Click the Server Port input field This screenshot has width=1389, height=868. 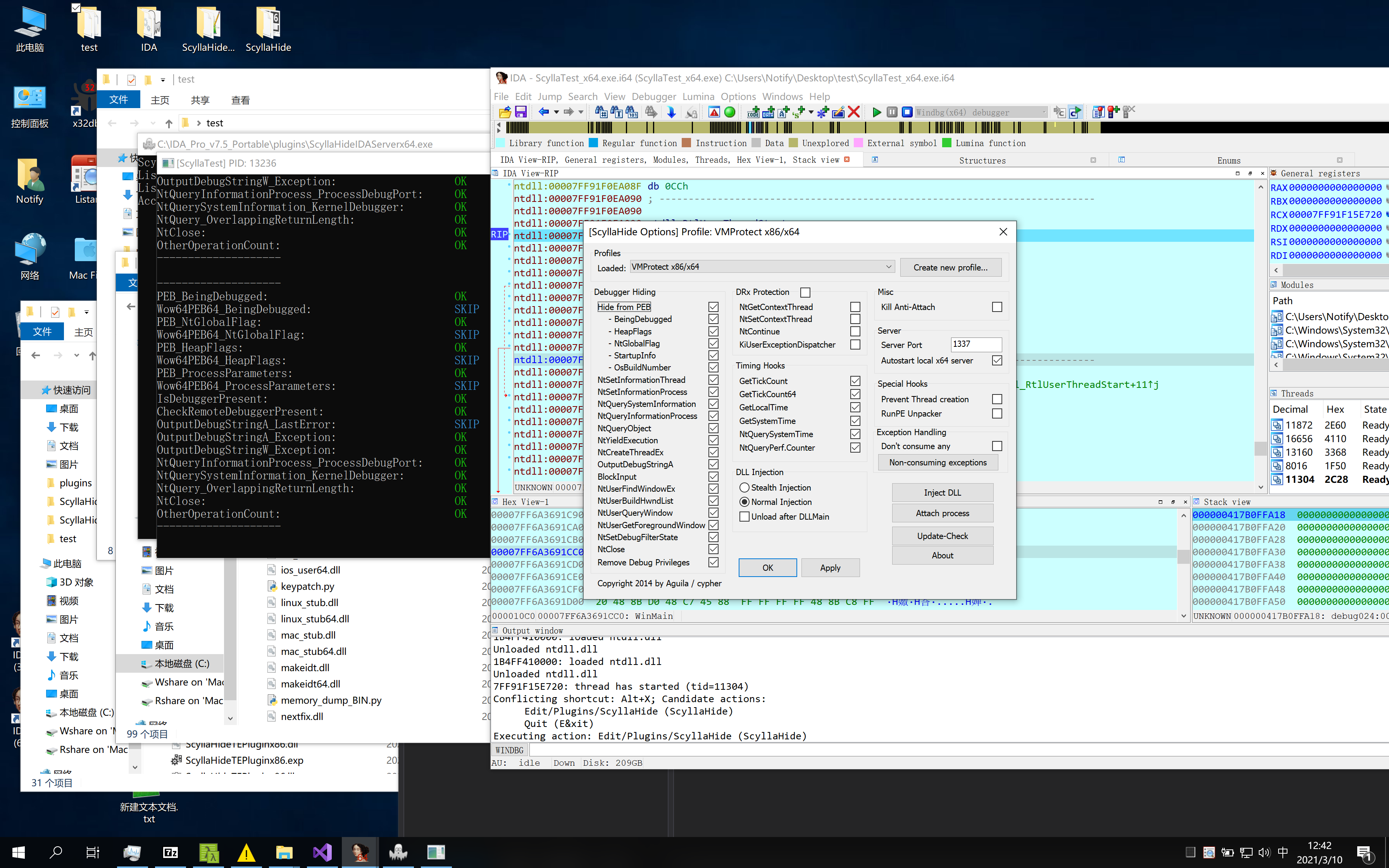(975, 344)
